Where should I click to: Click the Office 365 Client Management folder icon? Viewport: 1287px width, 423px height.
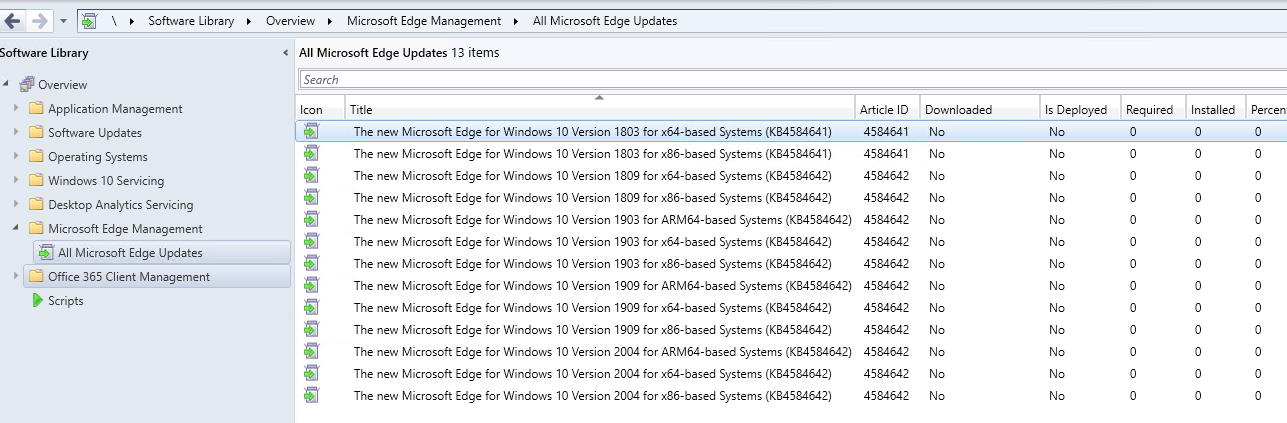coord(36,277)
